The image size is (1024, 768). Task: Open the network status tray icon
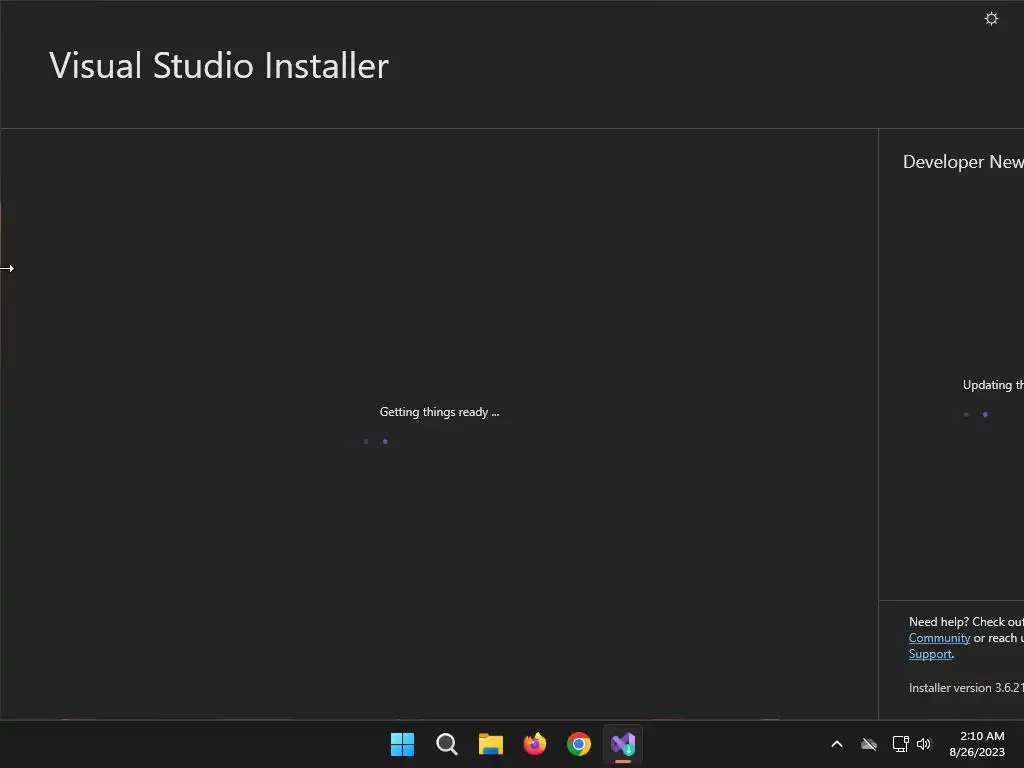[901, 744]
